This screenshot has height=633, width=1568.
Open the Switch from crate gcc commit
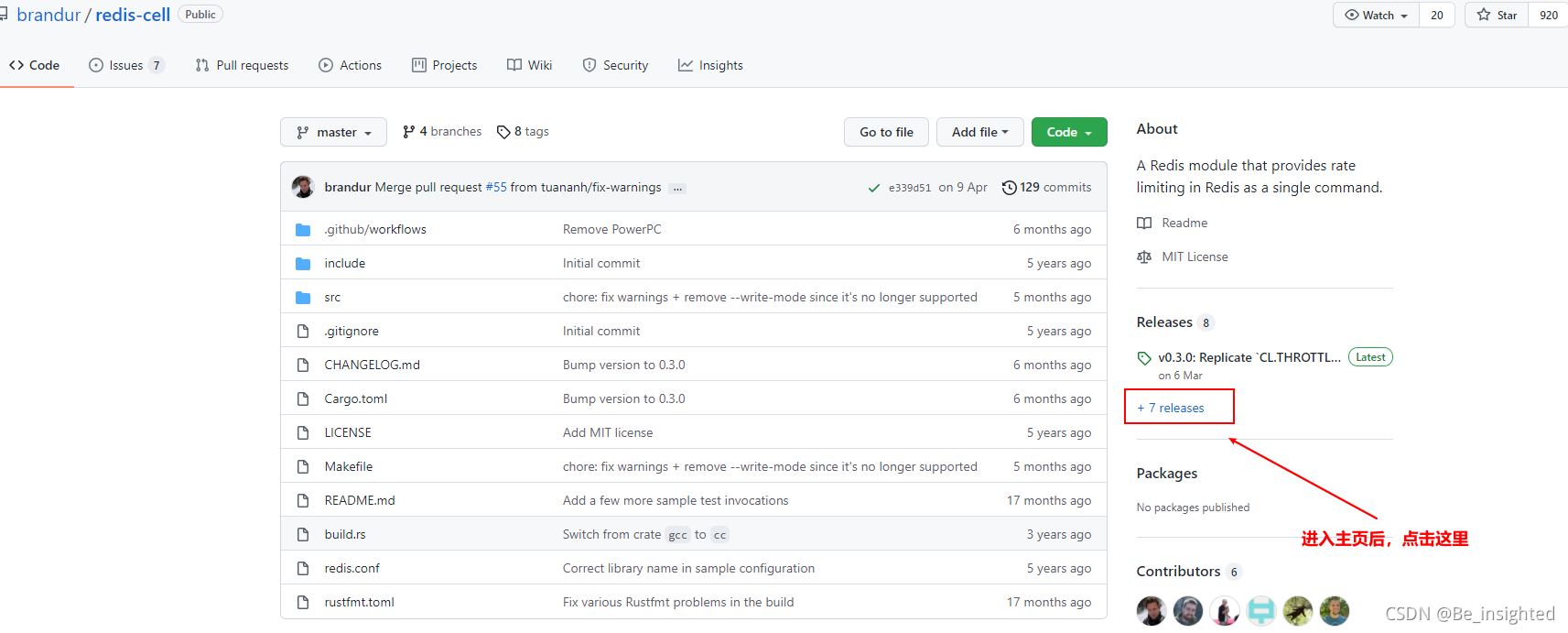[x=645, y=534]
